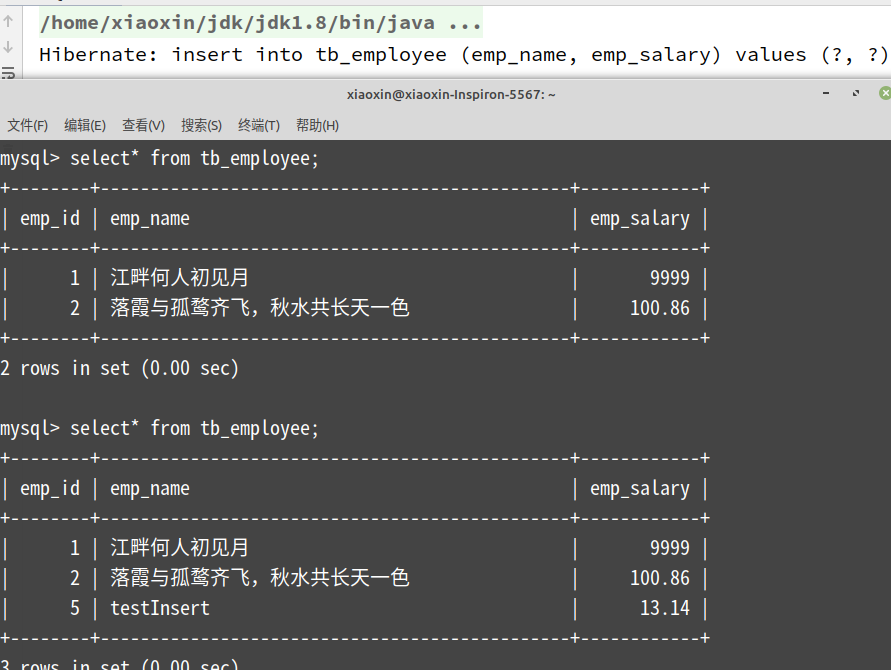The width and height of the screenshot is (891, 670).
Task: Minimize the terminal window
Action: tap(826, 93)
